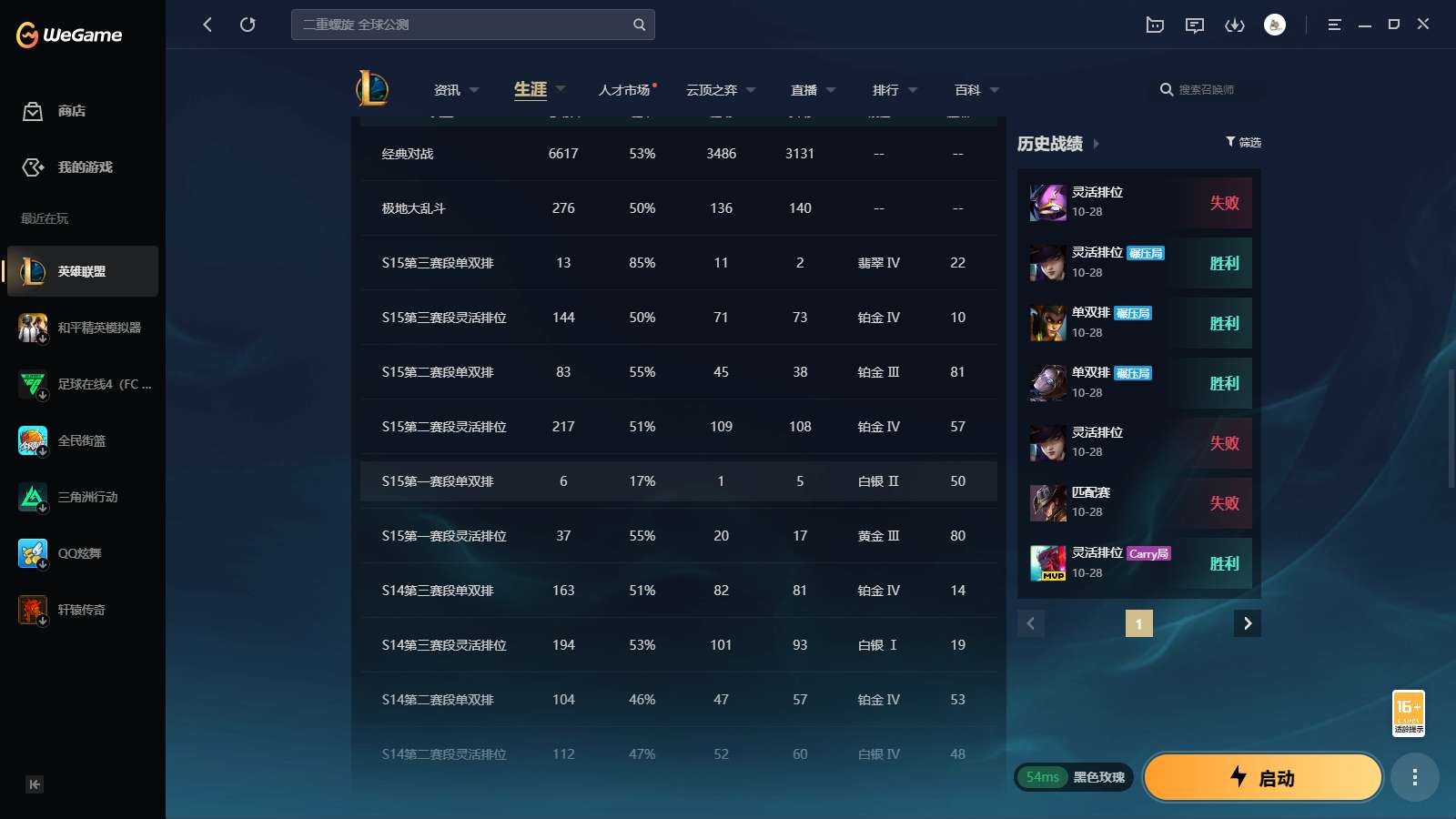The height and width of the screenshot is (819, 1456).
Task: Open 黑色玫瑰 54ms server selector
Action: point(1074,777)
